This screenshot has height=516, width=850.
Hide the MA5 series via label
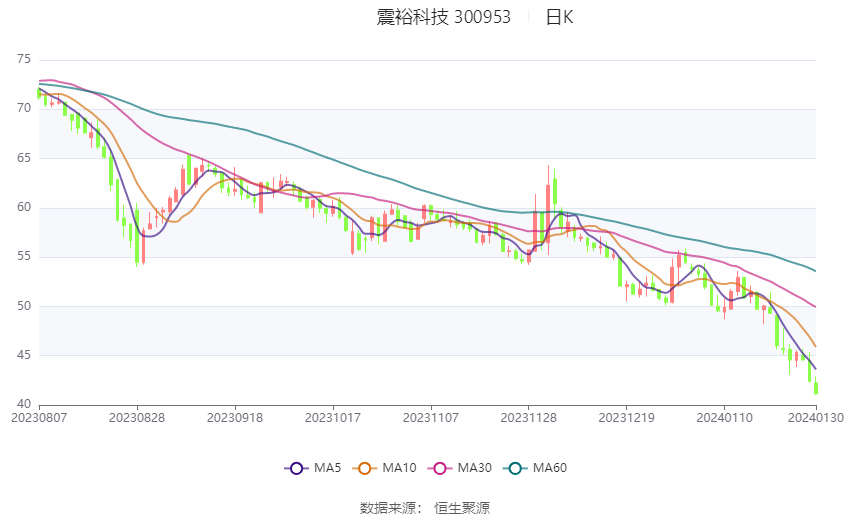click(x=327, y=468)
